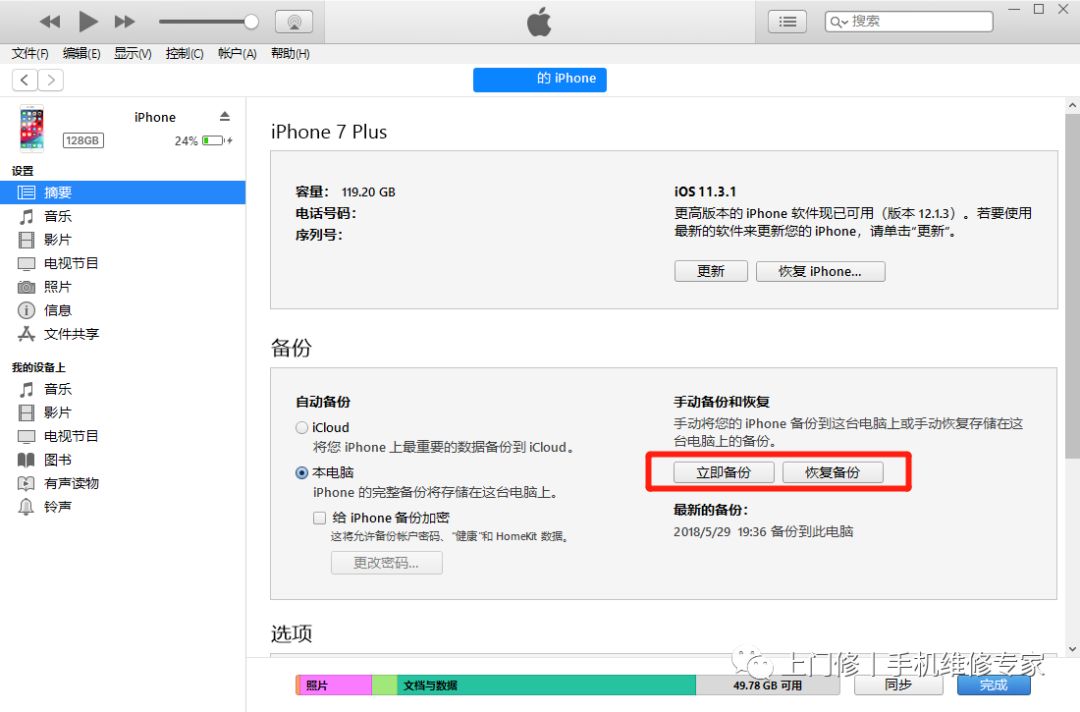Screen dimensions: 1080x712
Task: Click the iOS 11.3.1 version text
Action: click(x=705, y=191)
